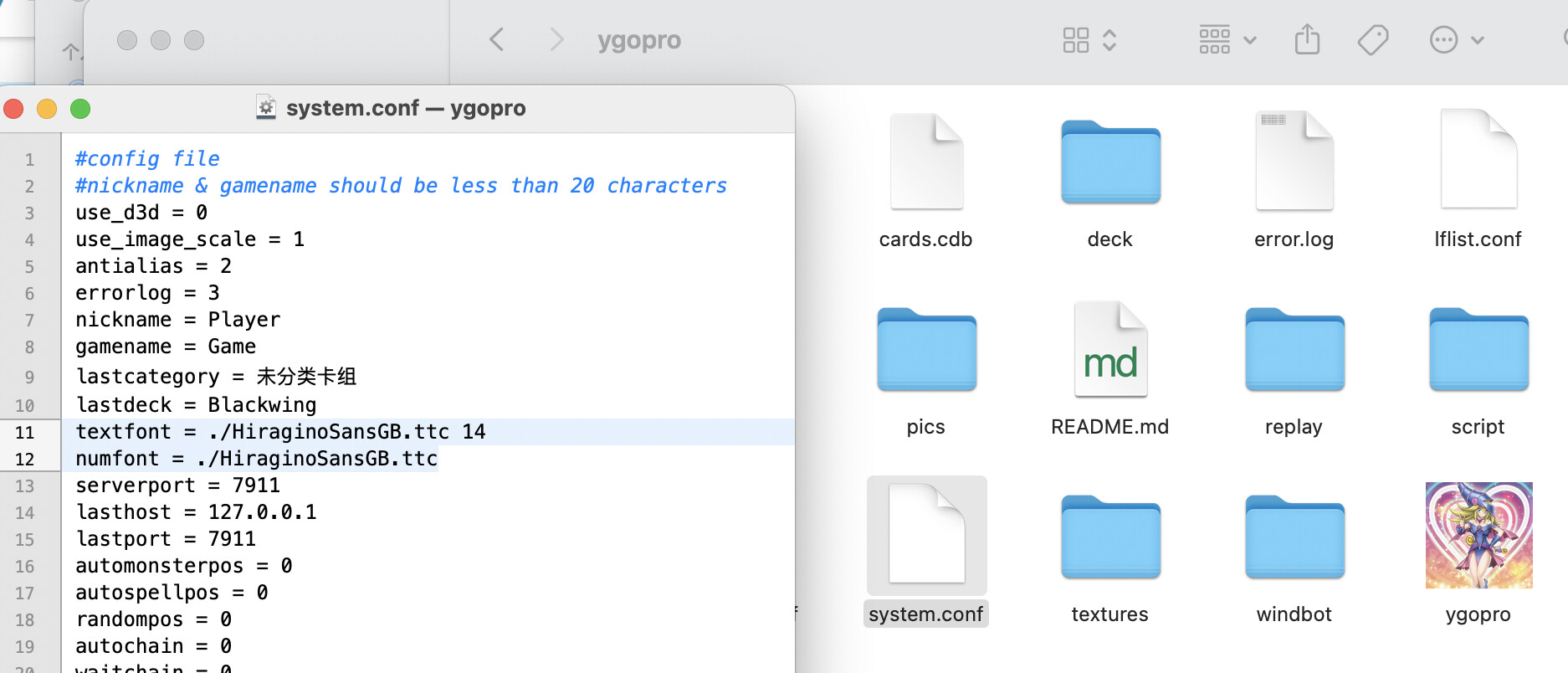The height and width of the screenshot is (673, 1568).
Task: Click the 'textfont = ./HiraginoSansGB.ttc 14' line
Action: [x=280, y=432]
